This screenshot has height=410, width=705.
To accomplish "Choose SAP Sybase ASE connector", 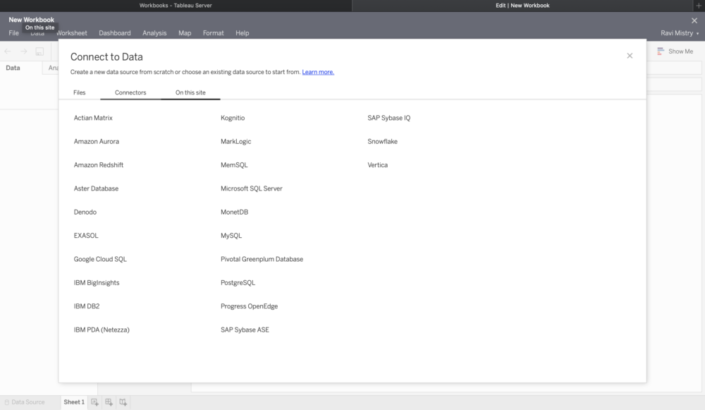I will (245, 330).
